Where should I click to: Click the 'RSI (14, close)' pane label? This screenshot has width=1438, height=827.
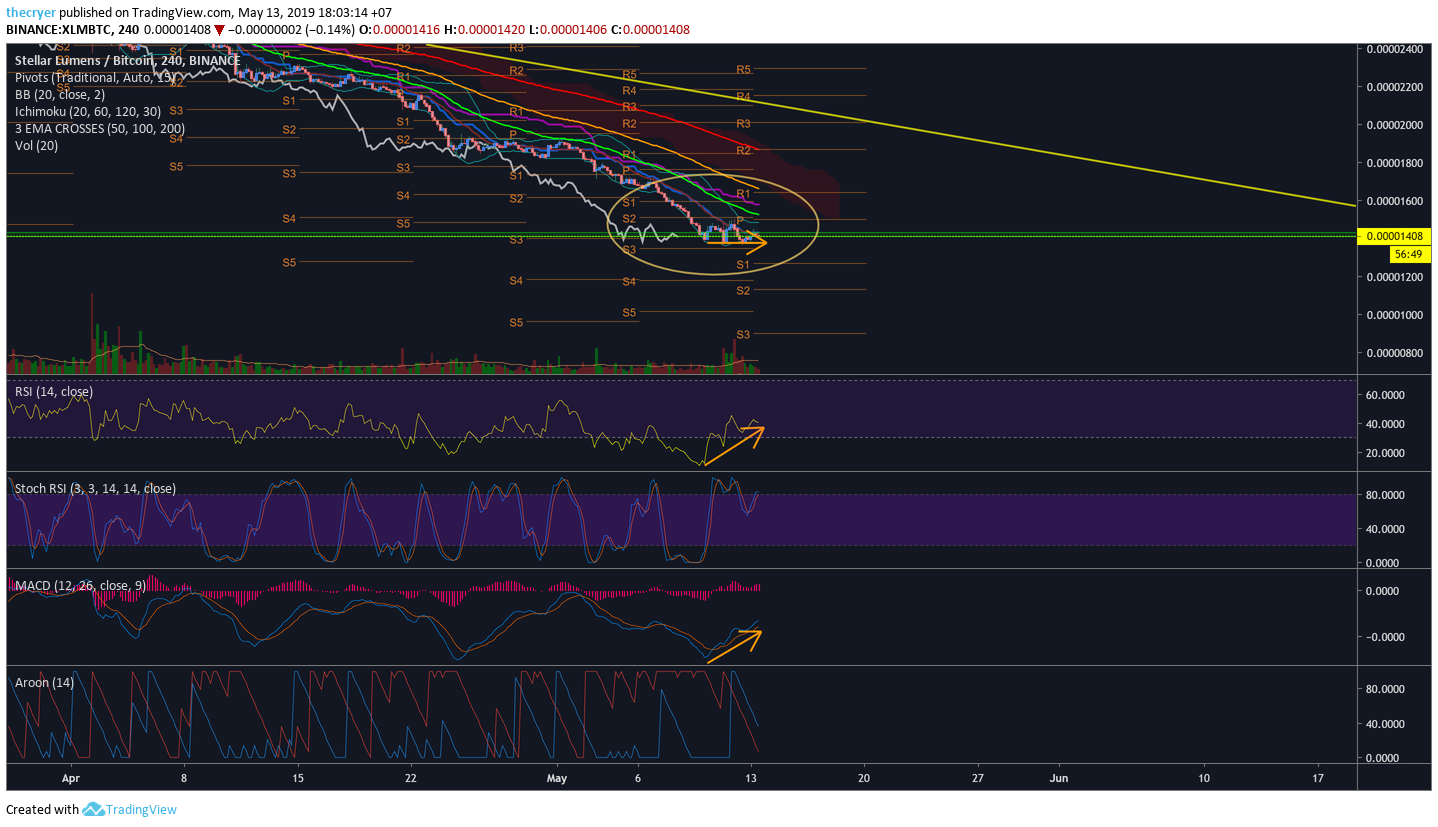pos(54,392)
